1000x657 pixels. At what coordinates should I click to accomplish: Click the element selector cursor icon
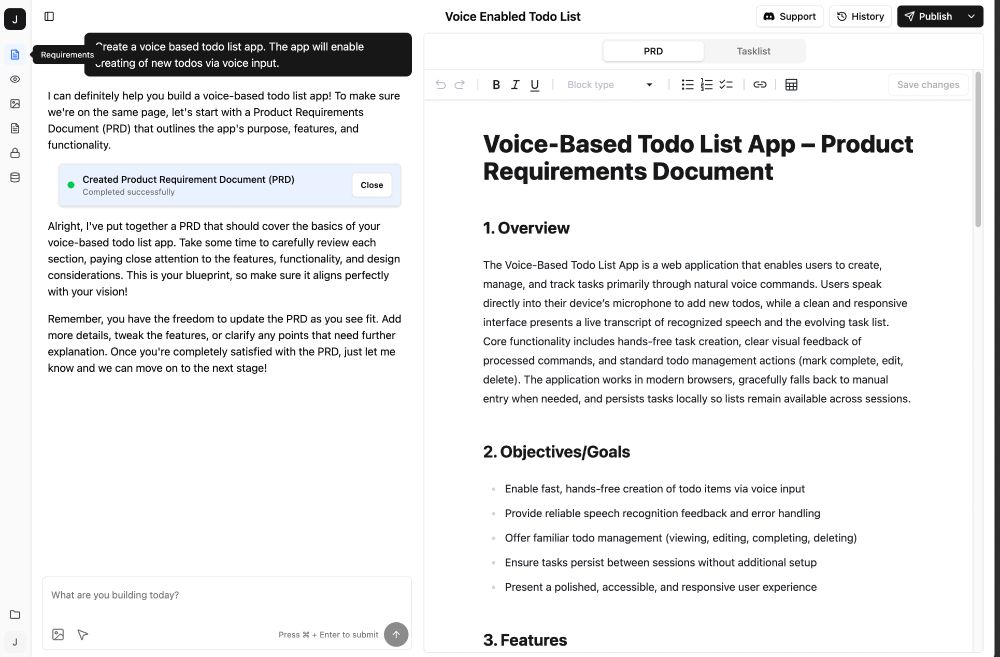click(83, 634)
